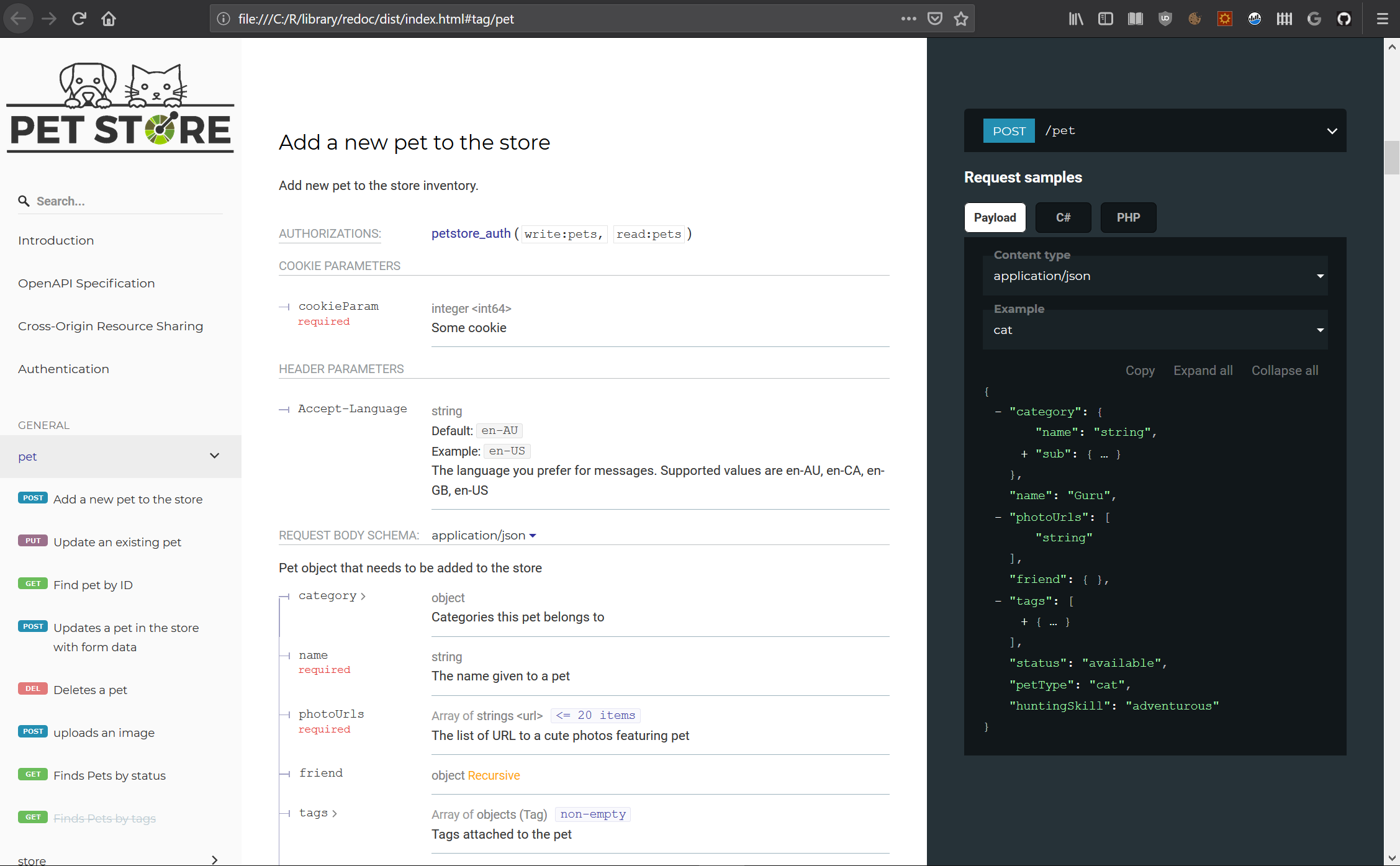
Task: Click the Copy button above JSON sample
Action: click(1140, 371)
